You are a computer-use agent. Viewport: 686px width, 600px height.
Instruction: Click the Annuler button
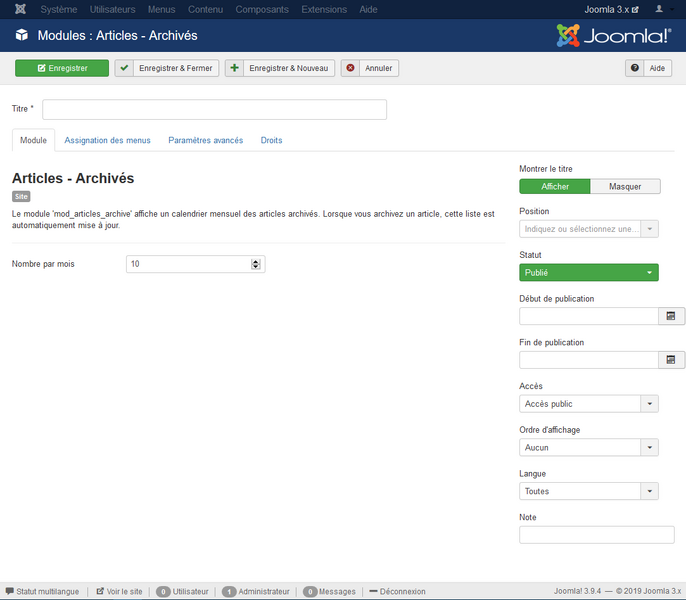click(370, 68)
